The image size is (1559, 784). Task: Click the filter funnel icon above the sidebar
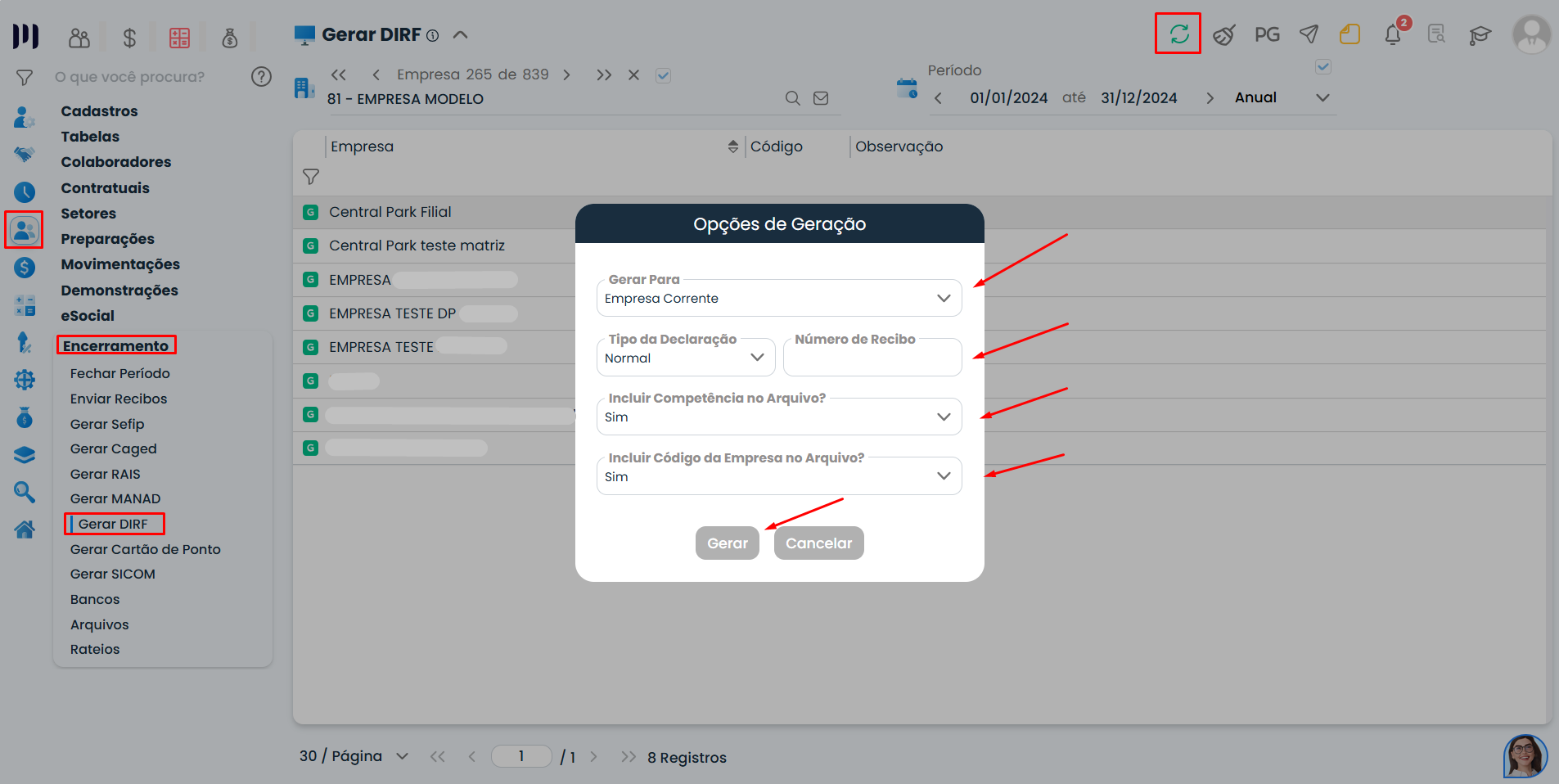pyautogui.click(x=25, y=77)
